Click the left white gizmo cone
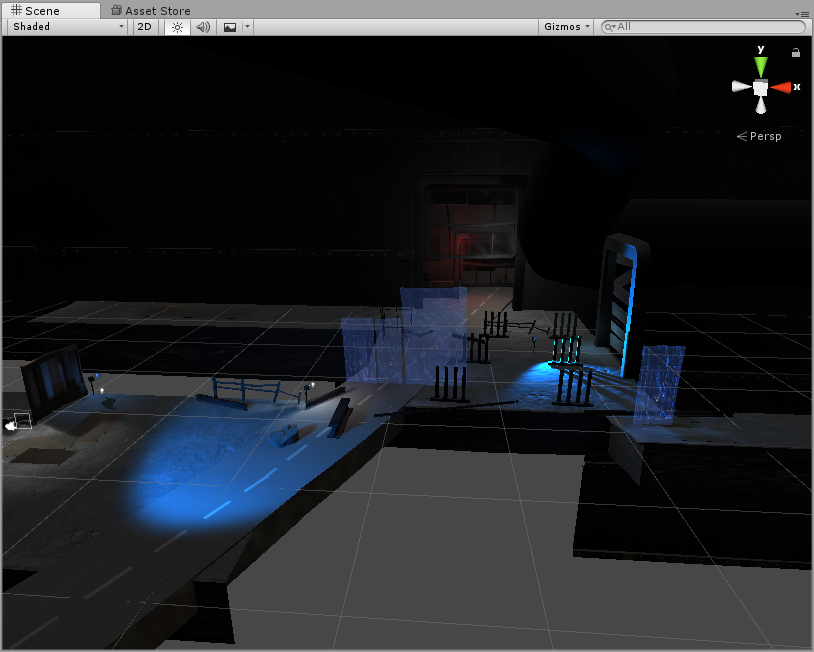Viewport: 814px width, 652px height. [x=740, y=88]
